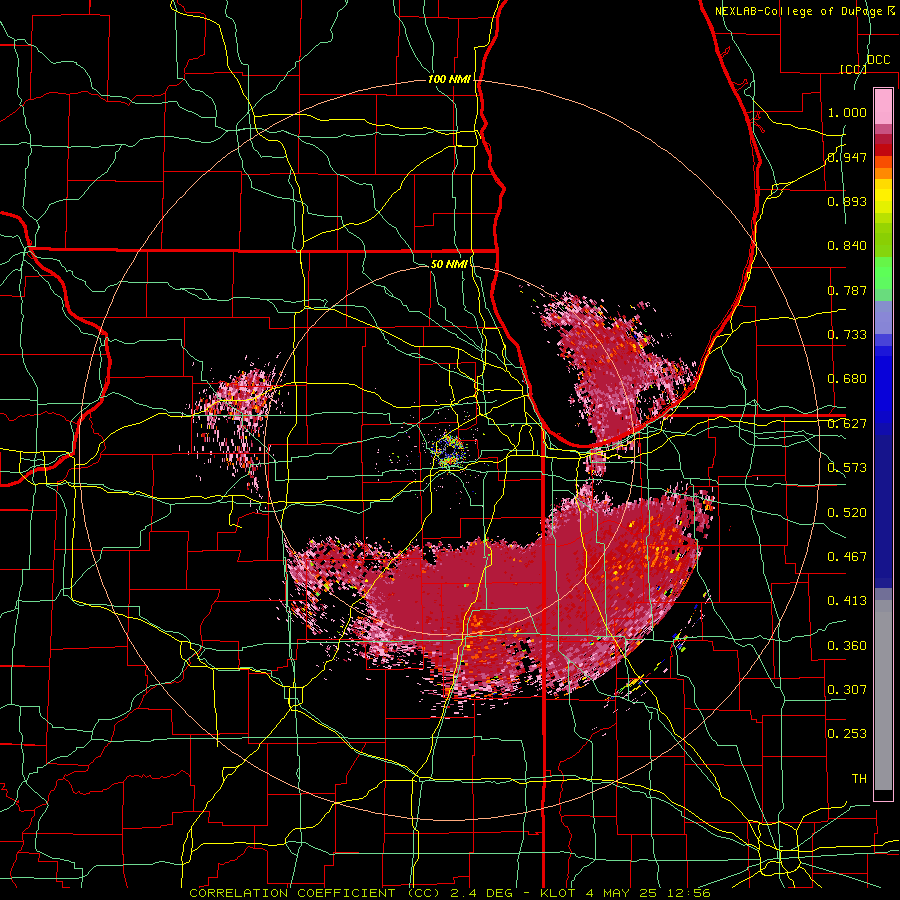
Task: Click the 0.627 scale value
Action: point(847,424)
